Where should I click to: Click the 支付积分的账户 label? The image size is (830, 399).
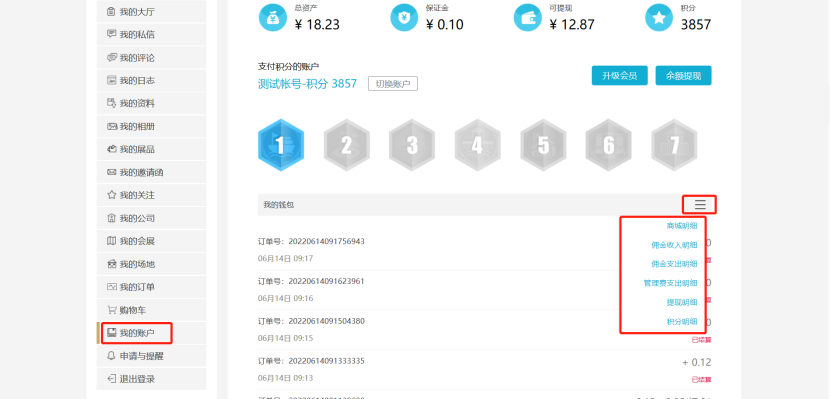pyautogui.click(x=288, y=66)
